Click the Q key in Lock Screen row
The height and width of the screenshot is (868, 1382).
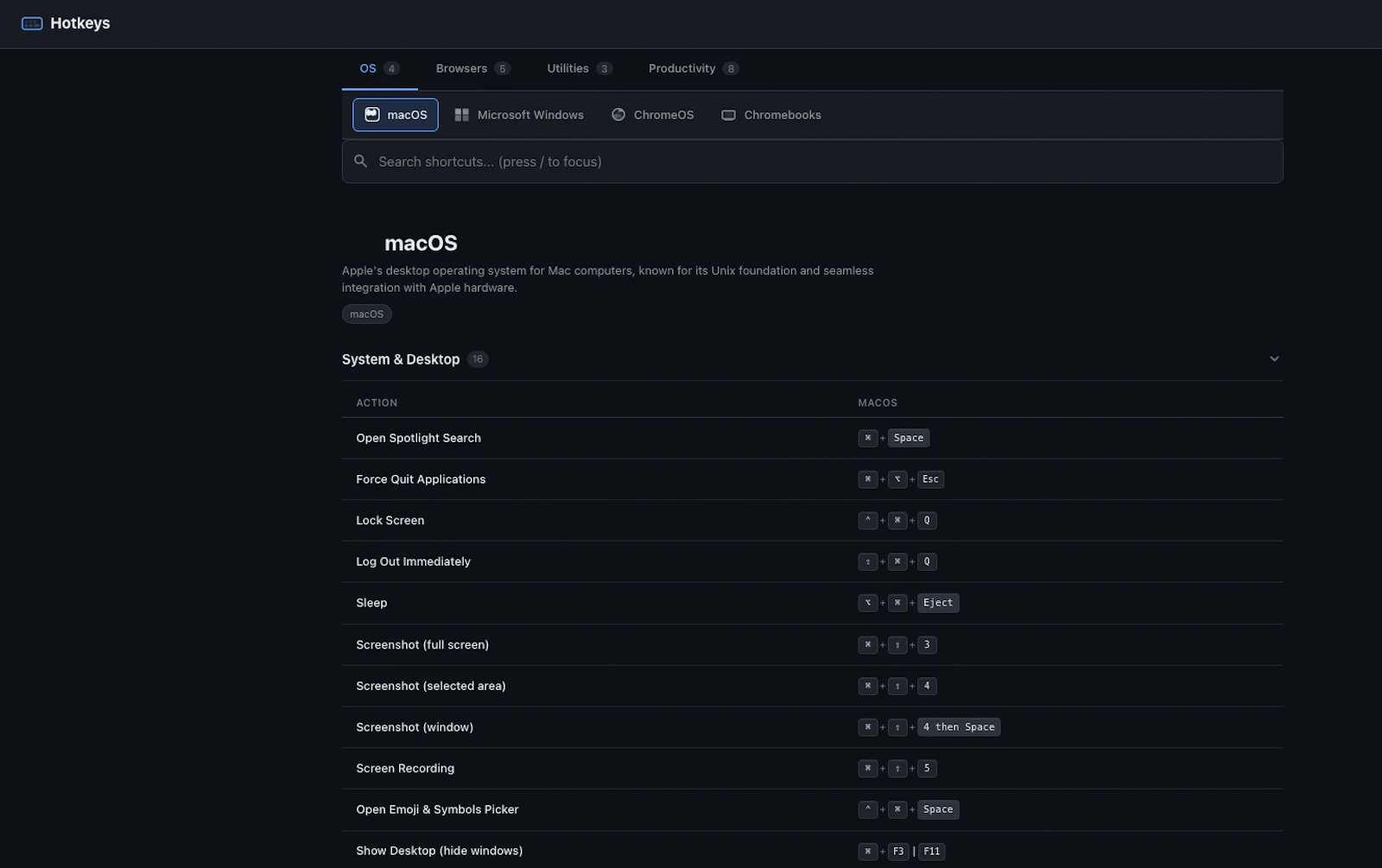coord(927,521)
